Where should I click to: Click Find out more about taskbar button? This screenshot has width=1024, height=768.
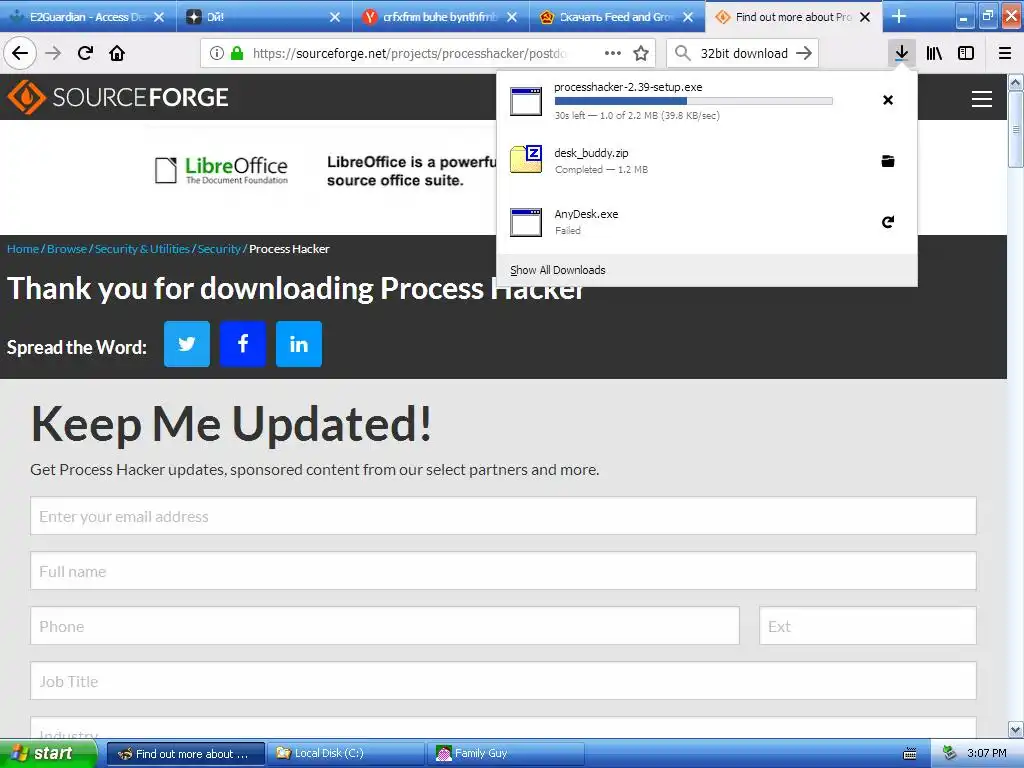click(186, 754)
